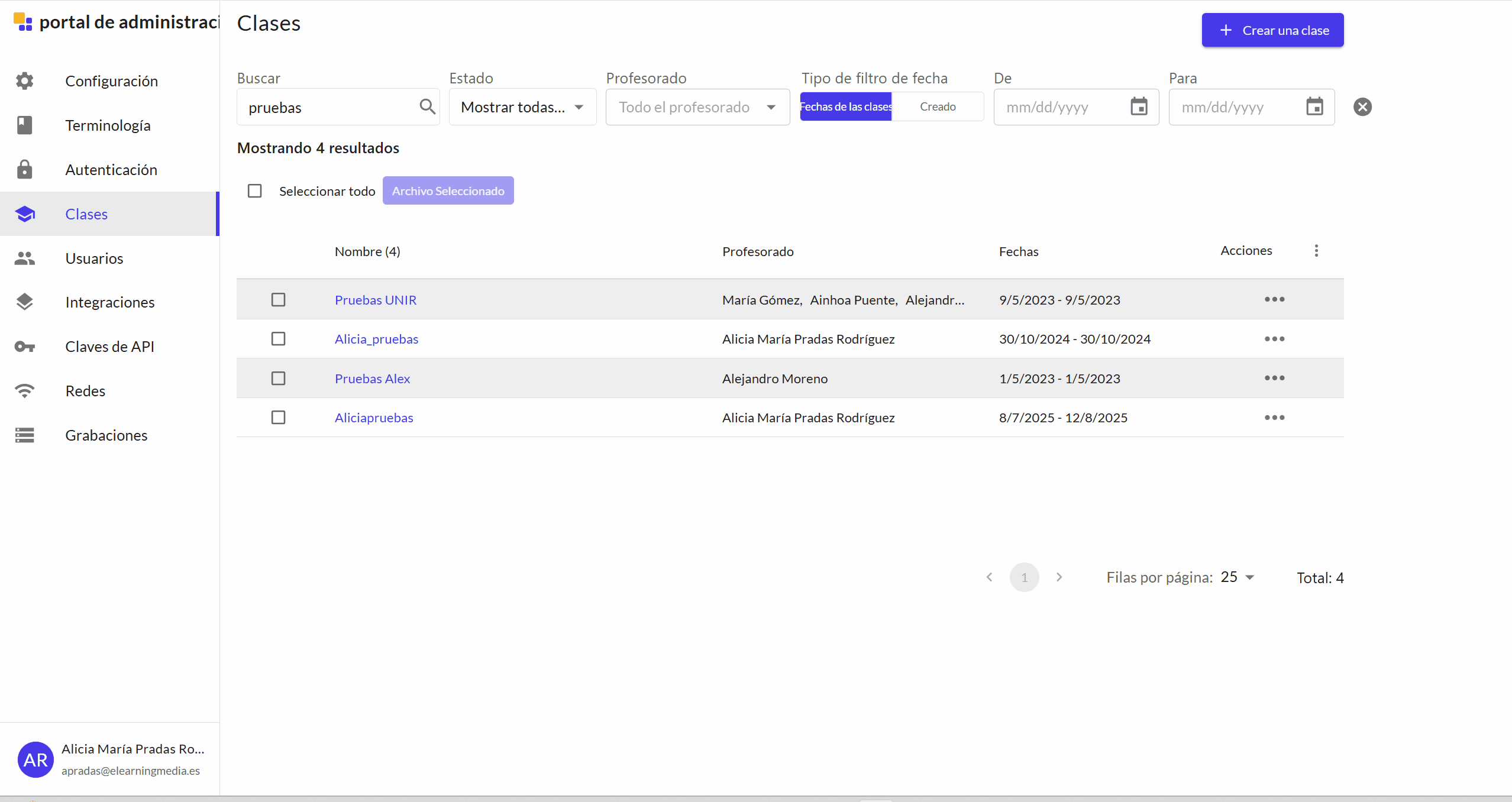Open actions menu for Pruebas UNIR
The image size is (1512, 802).
pyautogui.click(x=1274, y=299)
